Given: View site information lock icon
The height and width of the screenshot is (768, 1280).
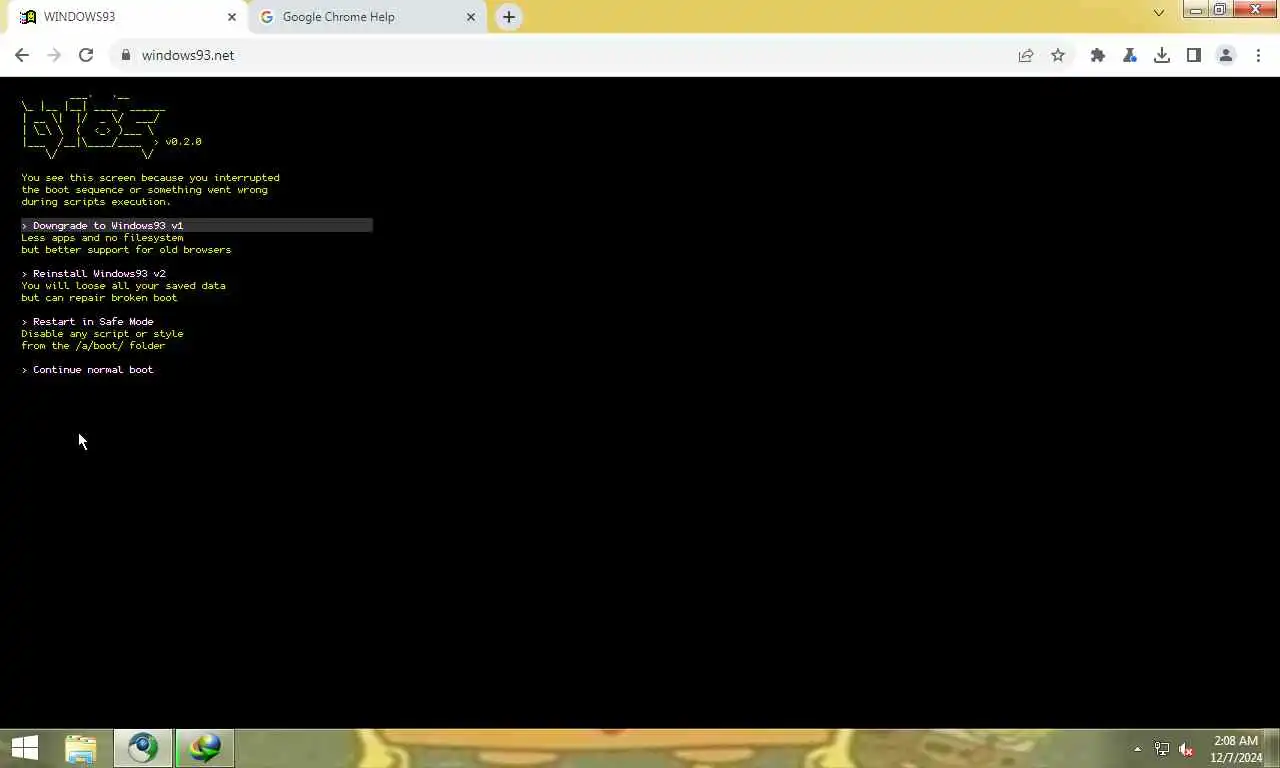Looking at the screenshot, I should [x=126, y=55].
